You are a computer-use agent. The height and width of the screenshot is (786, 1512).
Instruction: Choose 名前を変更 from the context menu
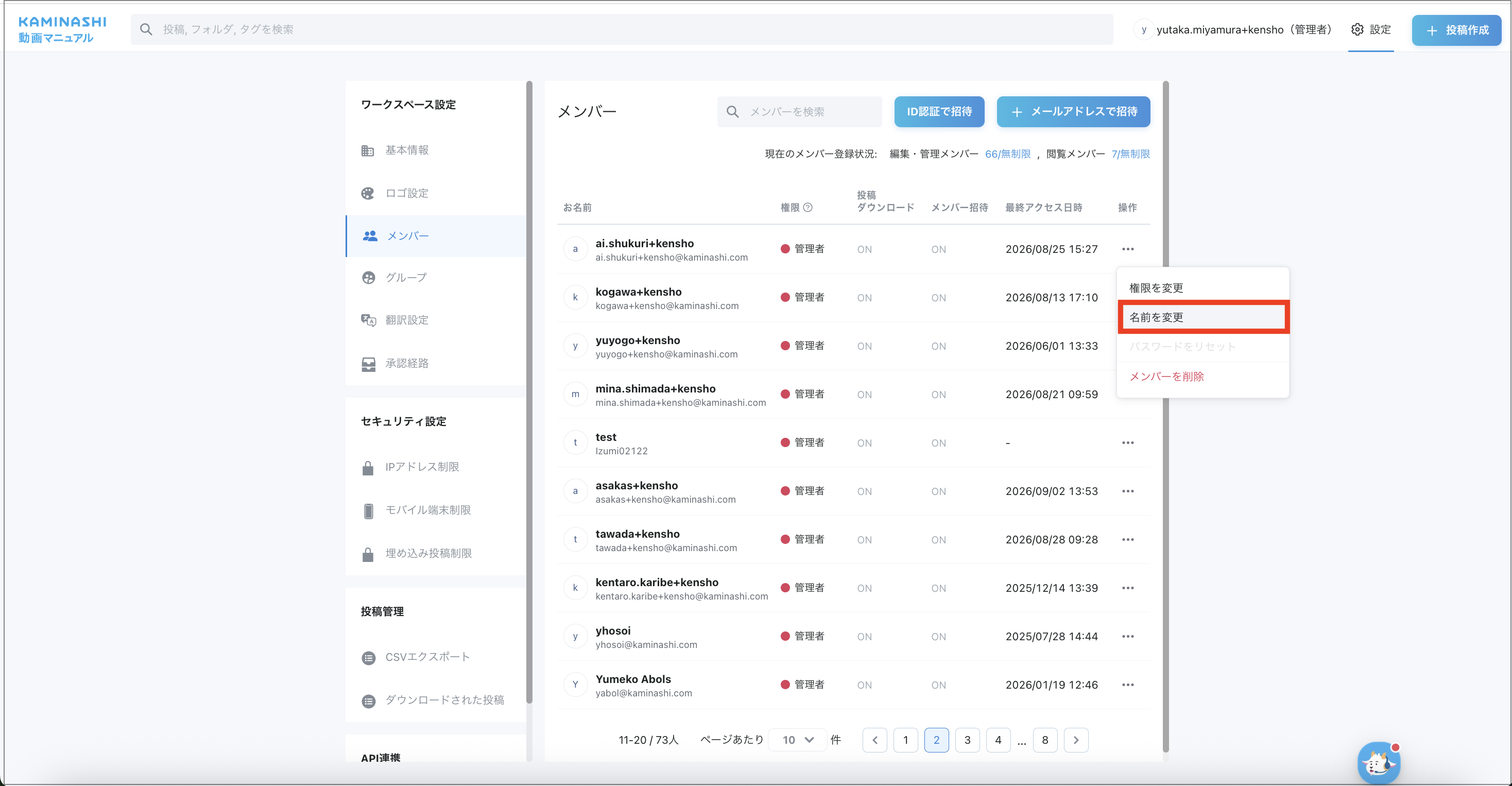point(1202,317)
